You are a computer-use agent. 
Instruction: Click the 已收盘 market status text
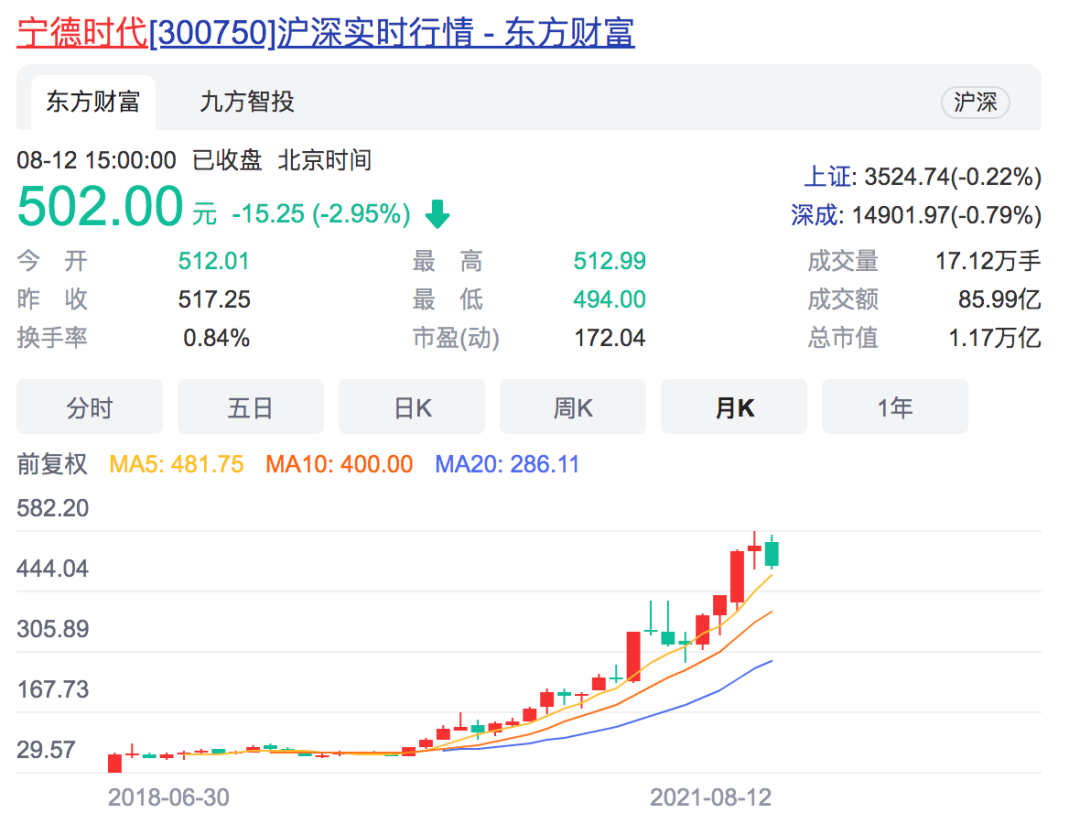coord(227,161)
